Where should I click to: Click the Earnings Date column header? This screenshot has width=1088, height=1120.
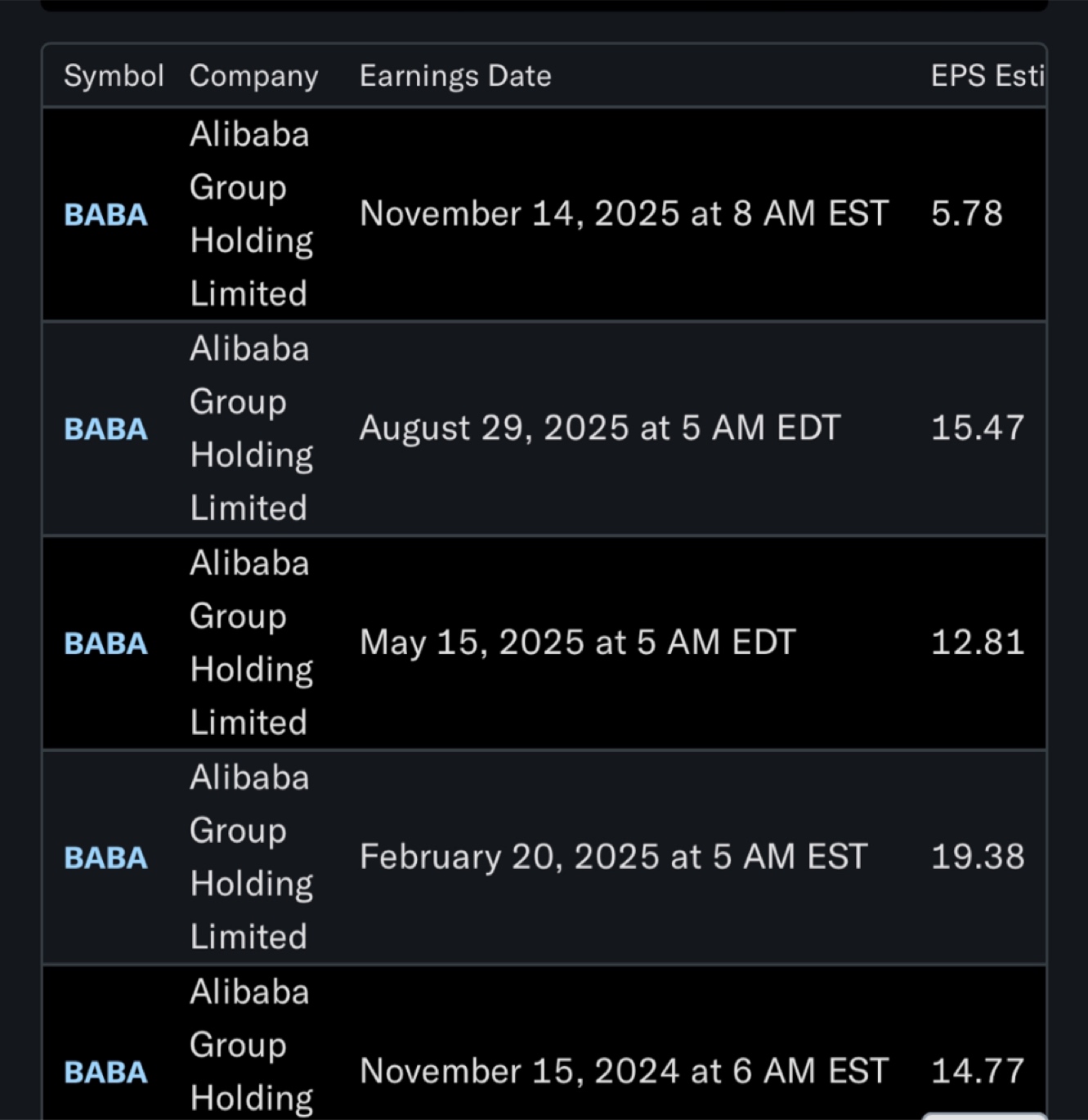tap(455, 76)
